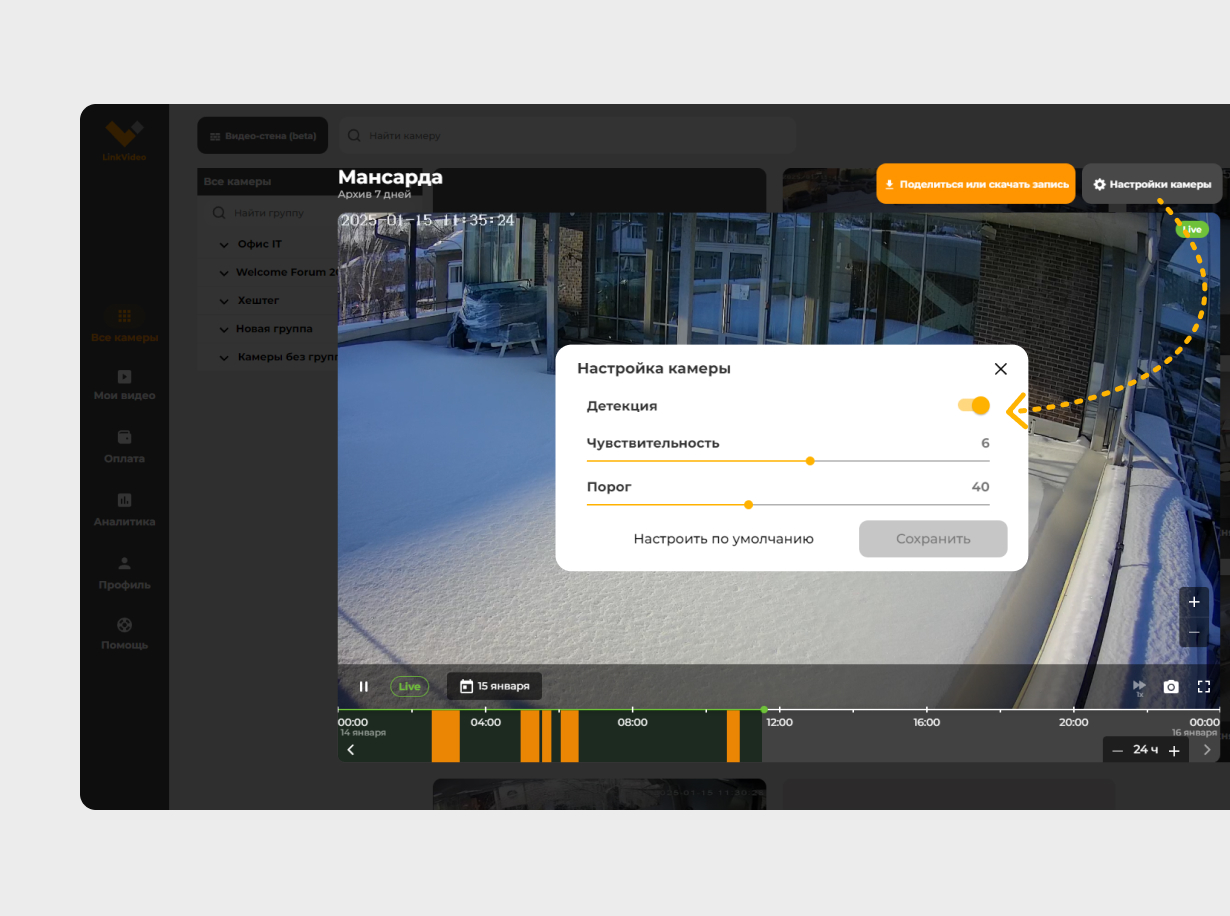The width and height of the screenshot is (1230, 916).
Task: Open the Помощь help icon
Action: 125,625
